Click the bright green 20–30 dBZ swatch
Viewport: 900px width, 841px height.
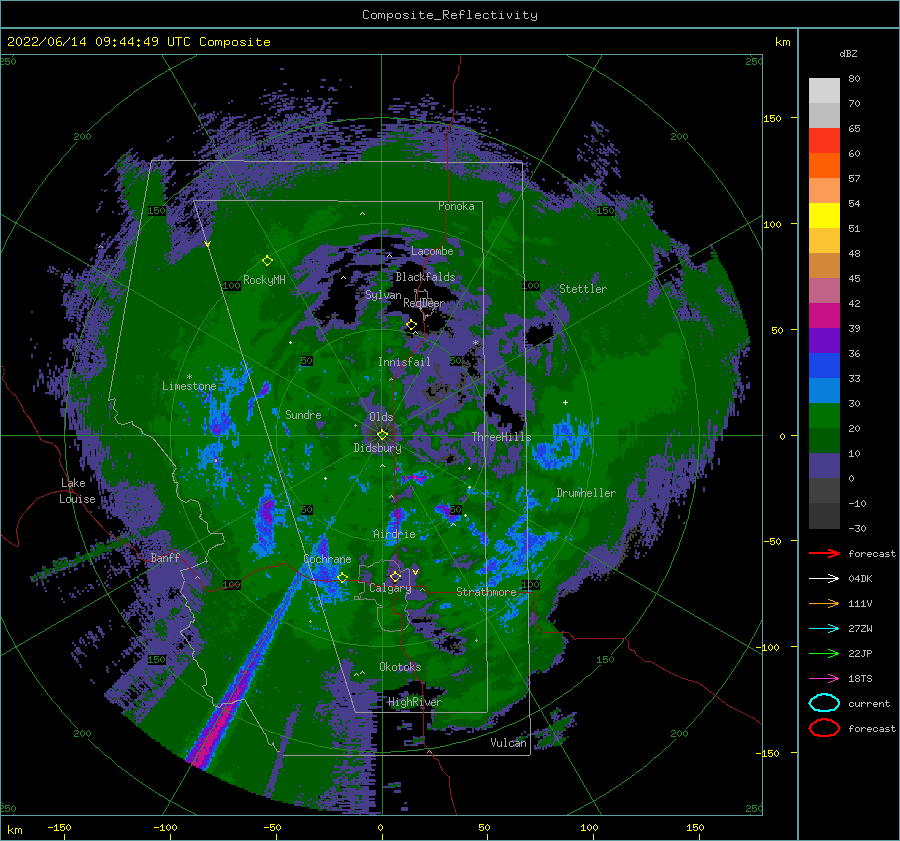pos(824,416)
